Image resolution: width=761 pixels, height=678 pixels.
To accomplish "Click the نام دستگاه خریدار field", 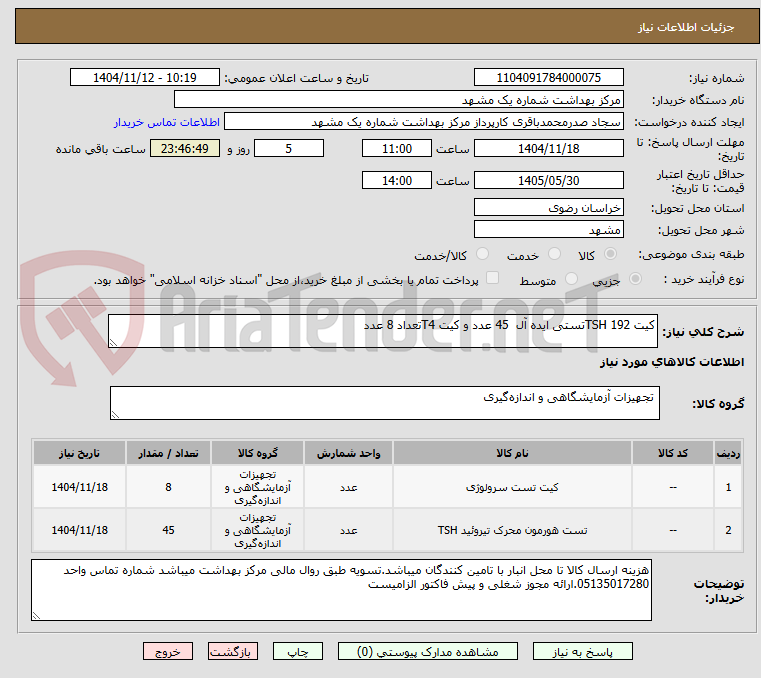I will (398, 99).
